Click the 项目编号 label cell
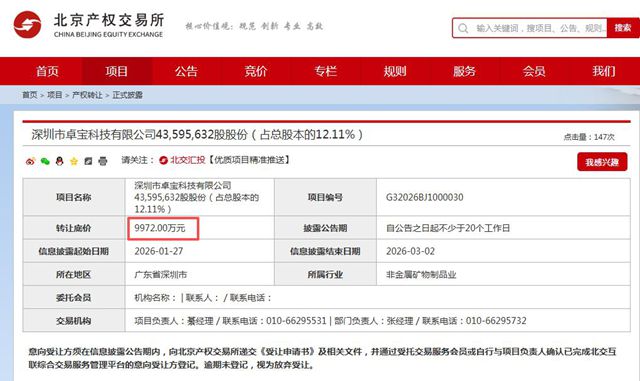 (325, 197)
